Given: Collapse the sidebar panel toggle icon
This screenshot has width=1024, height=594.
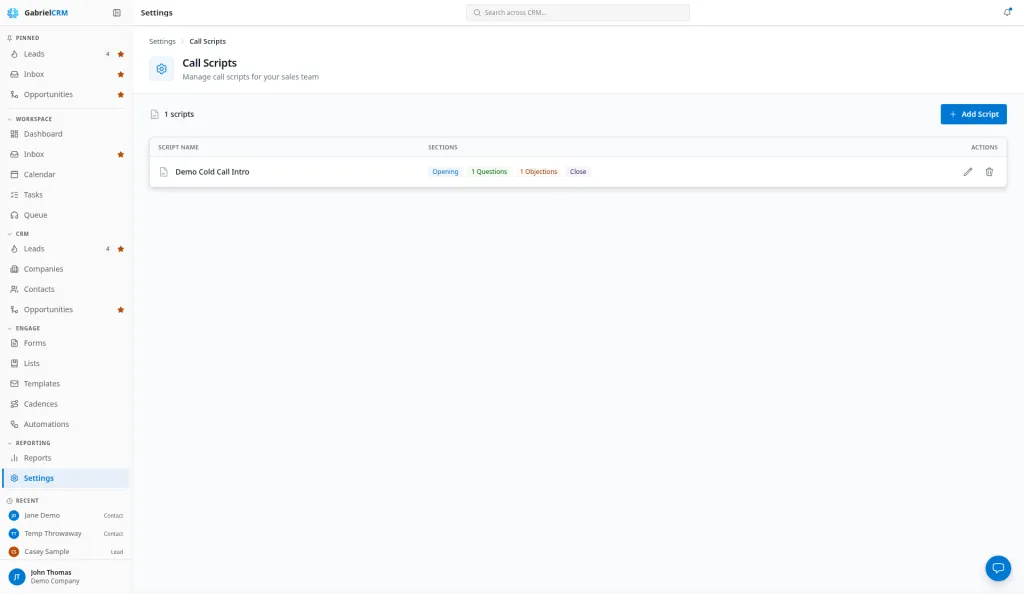Looking at the screenshot, I should pyautogui.click(x=117, y=12).
